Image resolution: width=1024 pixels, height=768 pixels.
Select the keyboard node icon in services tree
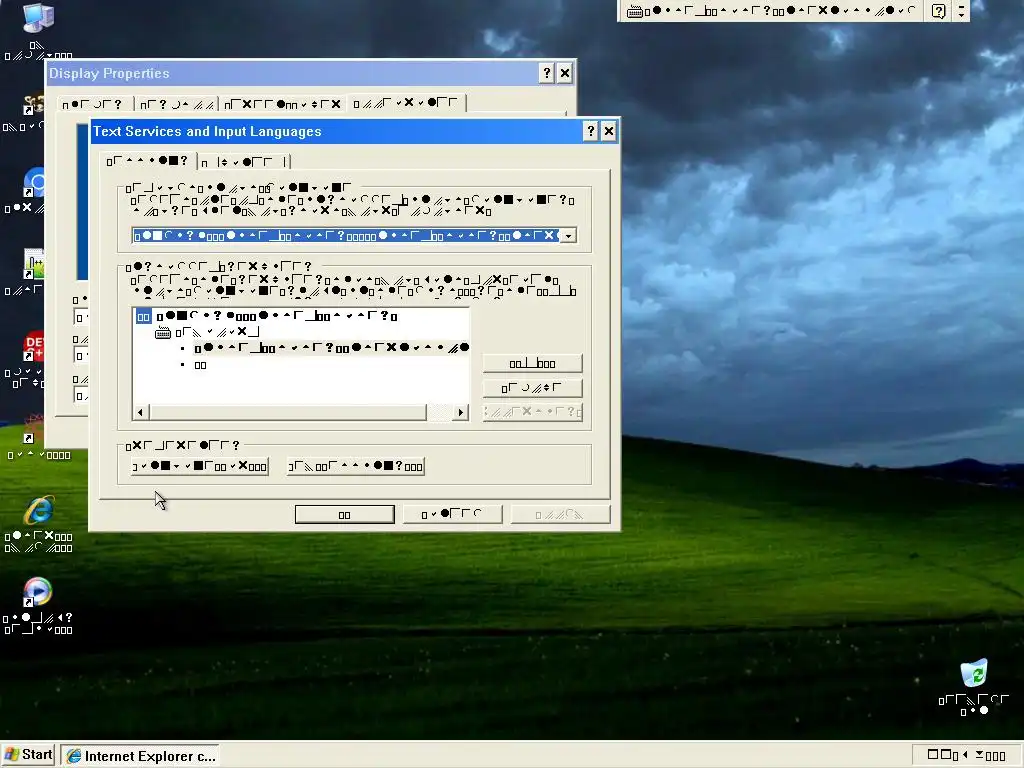tap(163, 333)
